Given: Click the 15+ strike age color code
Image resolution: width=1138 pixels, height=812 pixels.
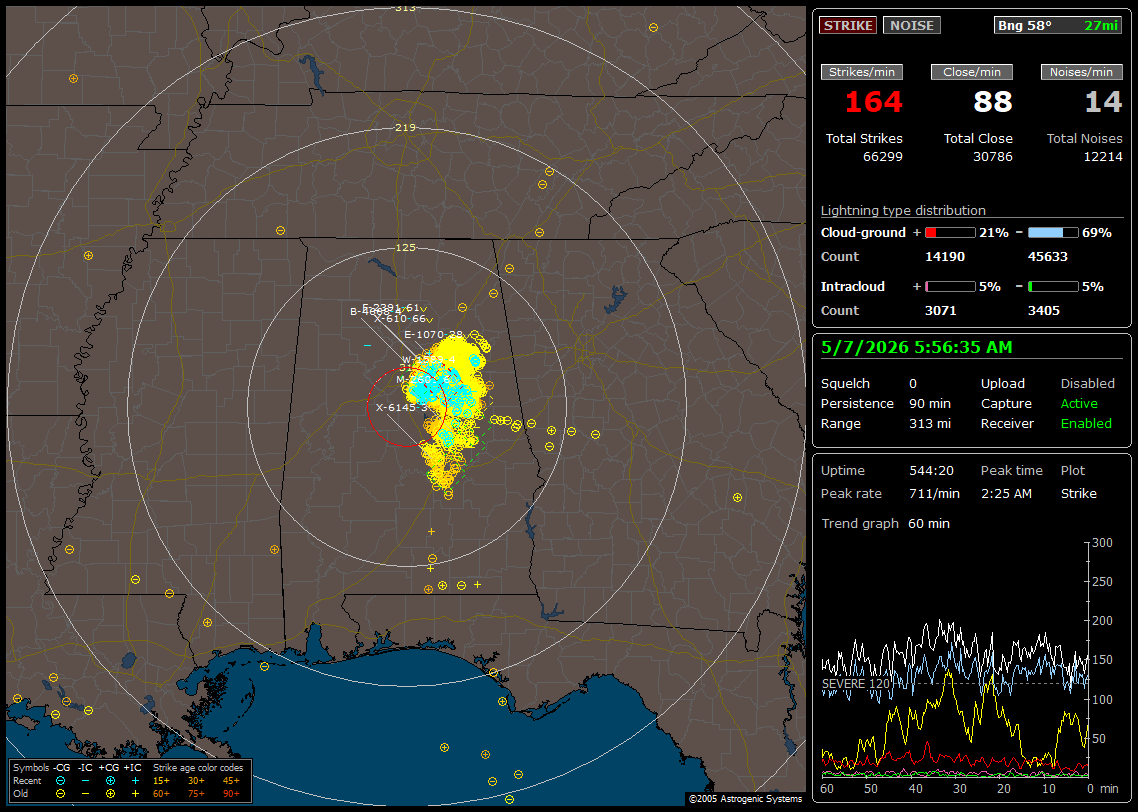Looking at the screenshot, I should [161, 781].
